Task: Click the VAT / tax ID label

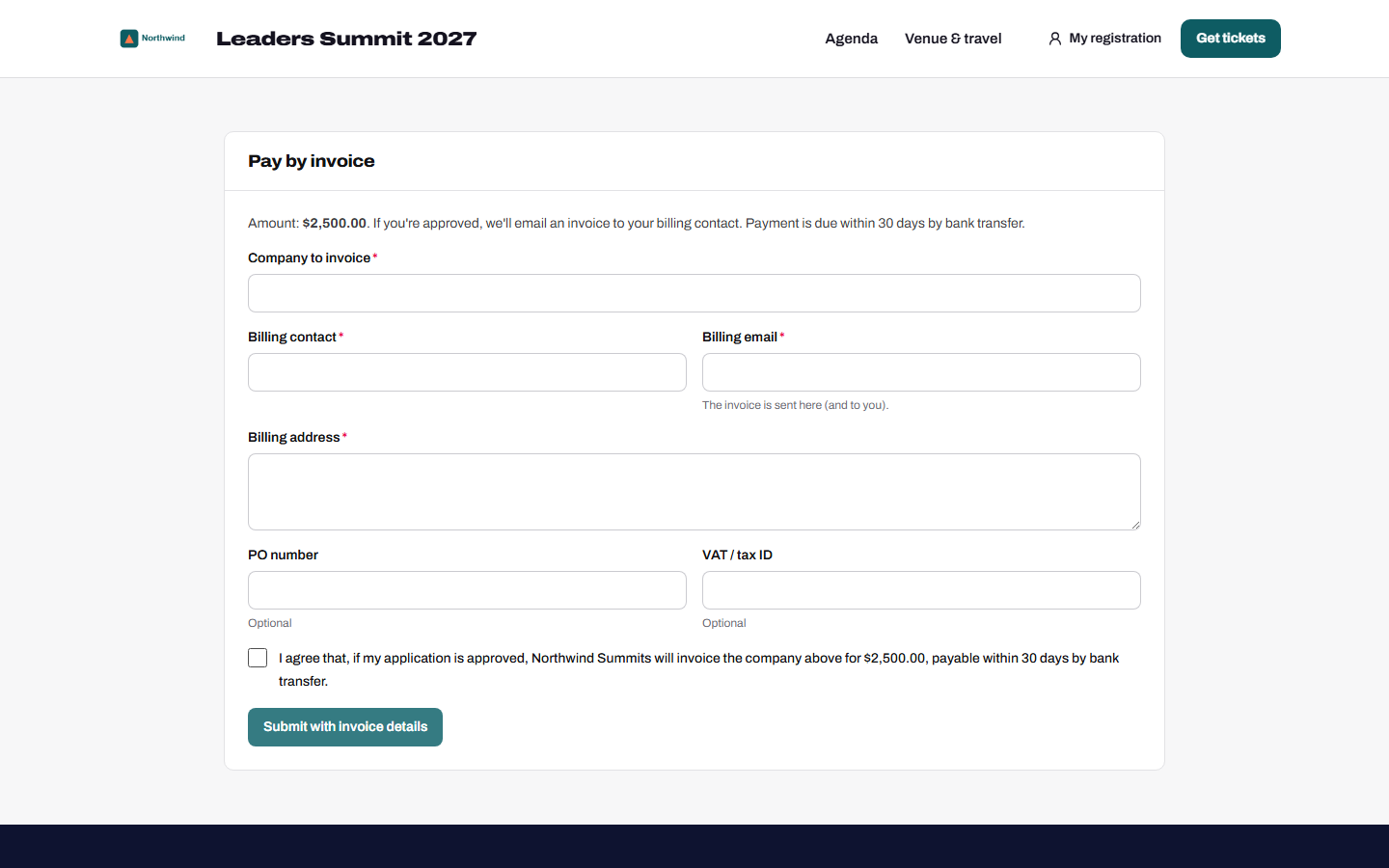Action: click(x=737, y=555)
